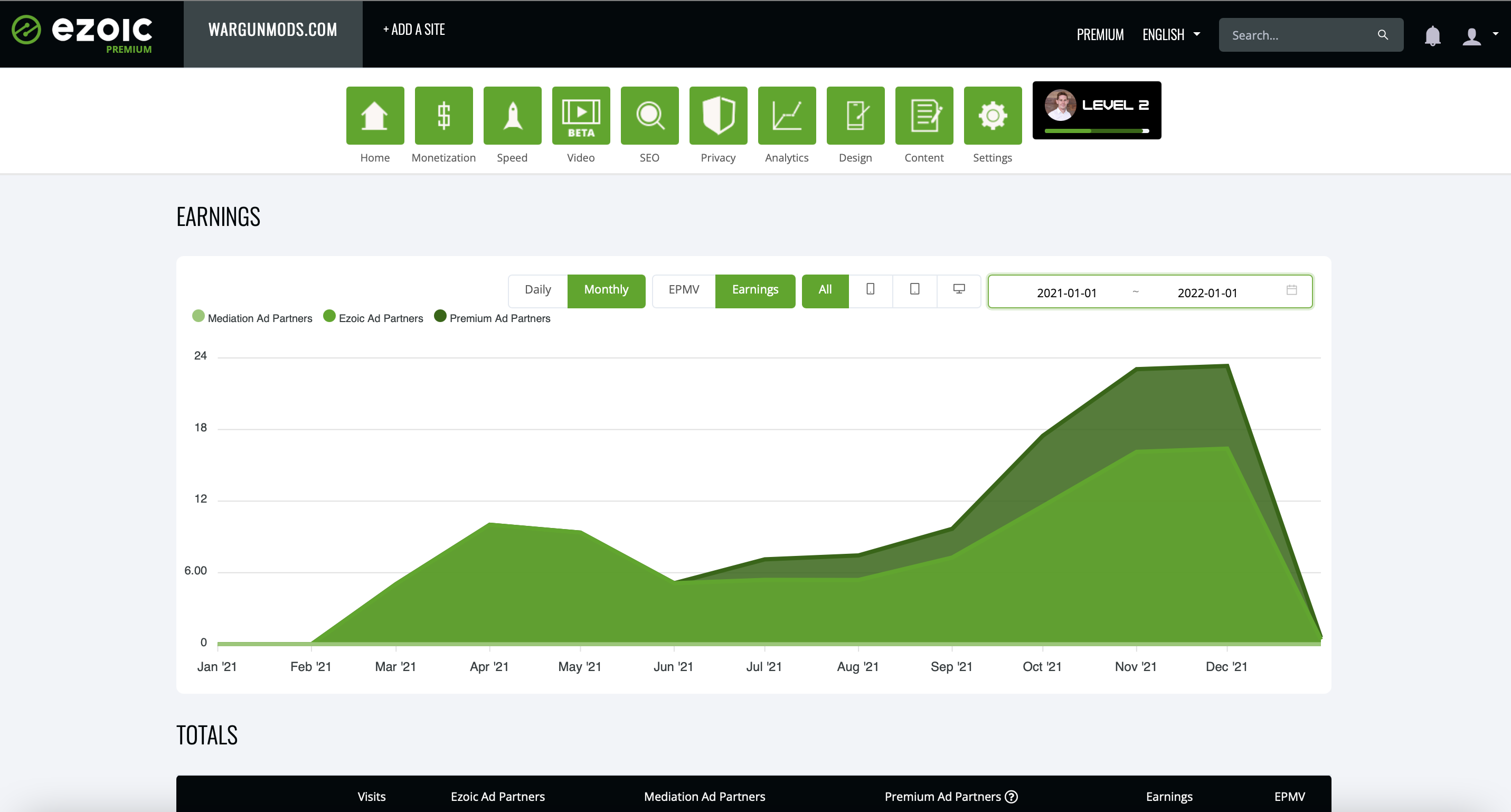Open the Video BETA icon
This screenshot has height=812, width=1511.
(581, 116)
